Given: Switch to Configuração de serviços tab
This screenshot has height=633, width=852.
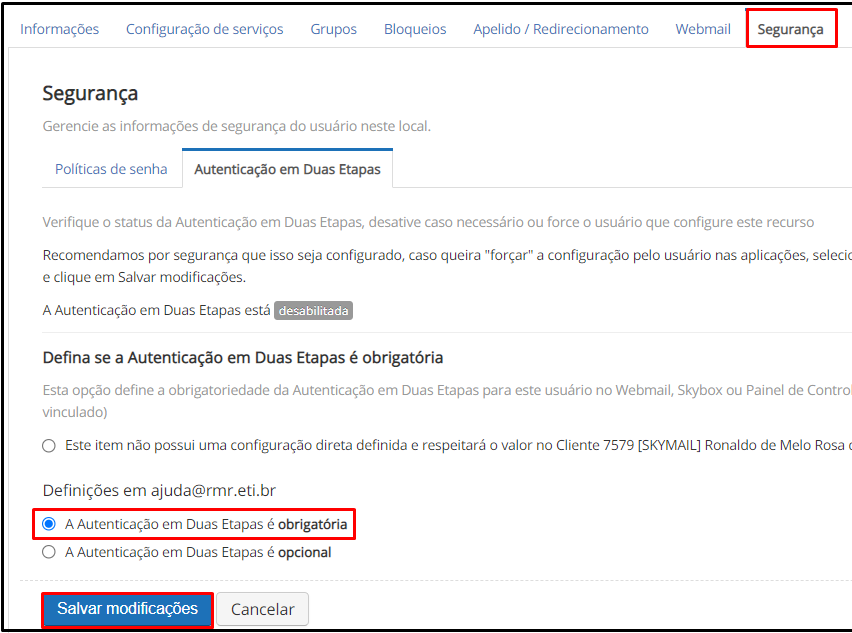Looking at the screenshot, I should [204, 29].
